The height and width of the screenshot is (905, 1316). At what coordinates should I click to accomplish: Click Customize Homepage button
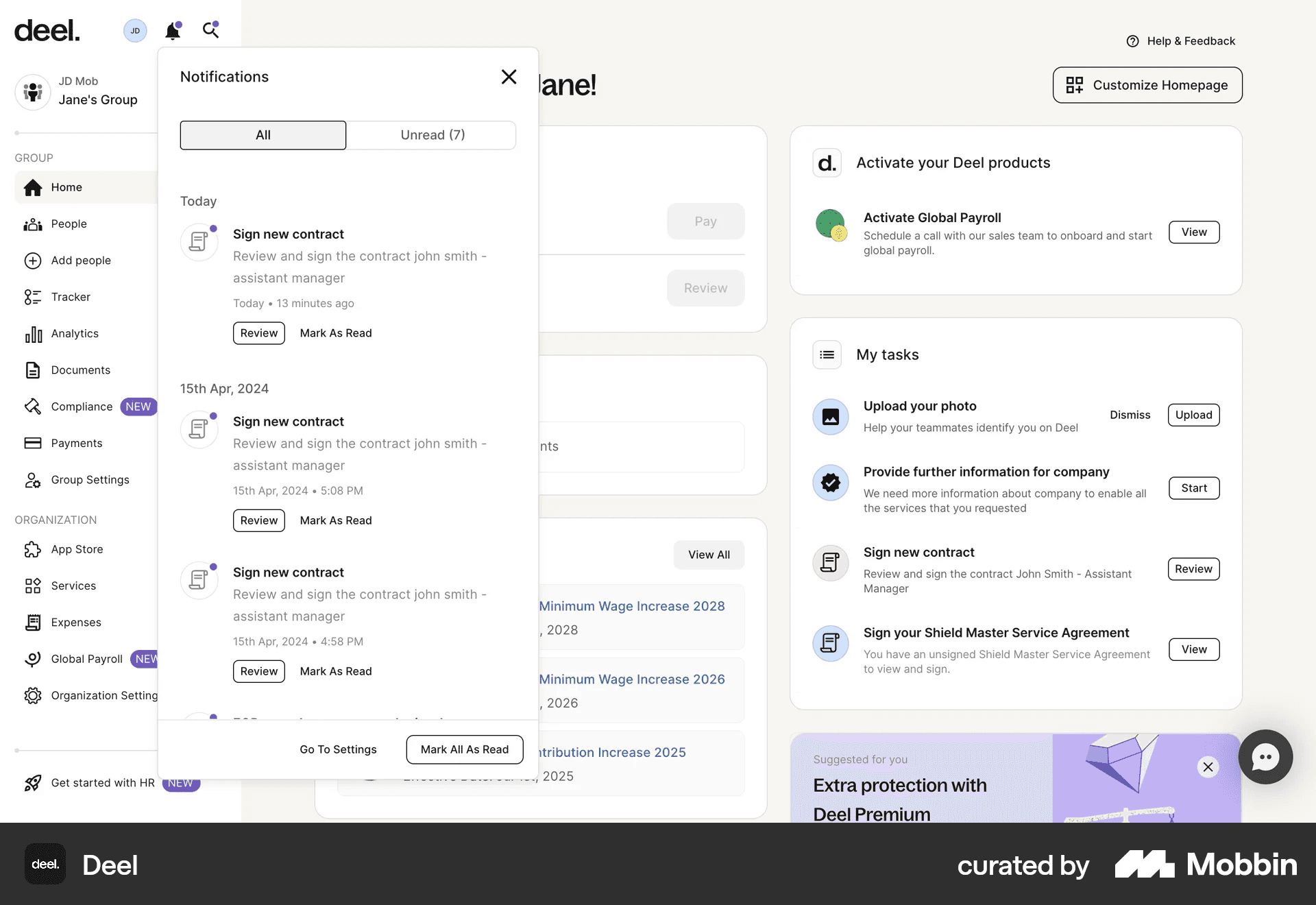(1147, 85)
